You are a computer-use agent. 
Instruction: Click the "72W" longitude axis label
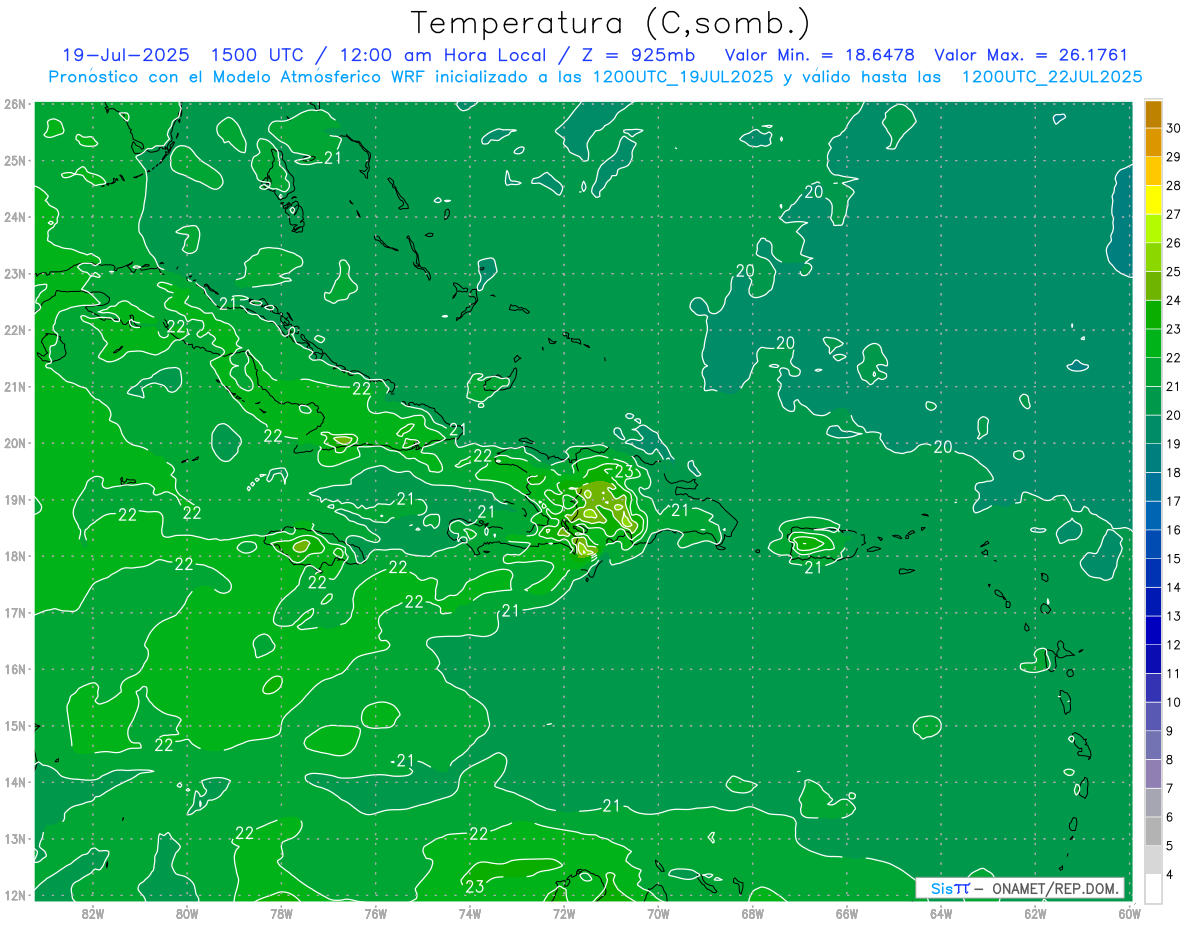[564, 912]
